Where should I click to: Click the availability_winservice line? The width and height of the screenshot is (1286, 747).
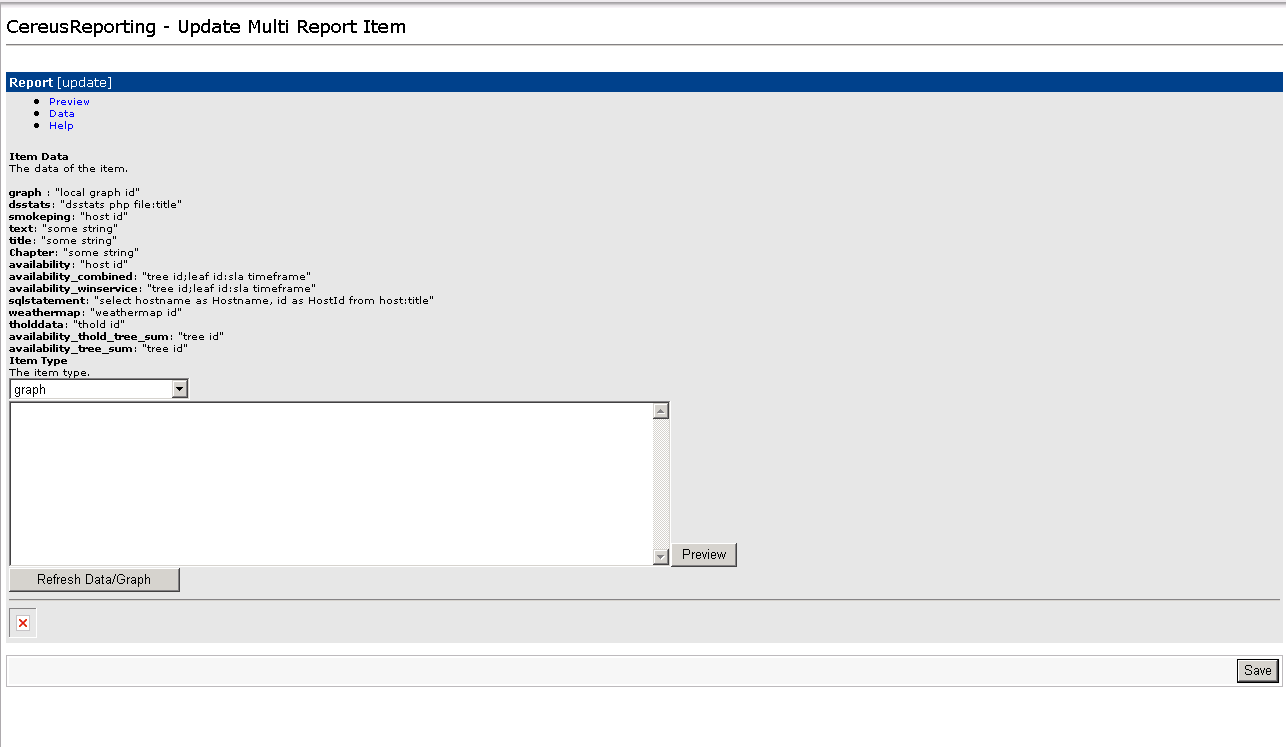pos(162,288)
